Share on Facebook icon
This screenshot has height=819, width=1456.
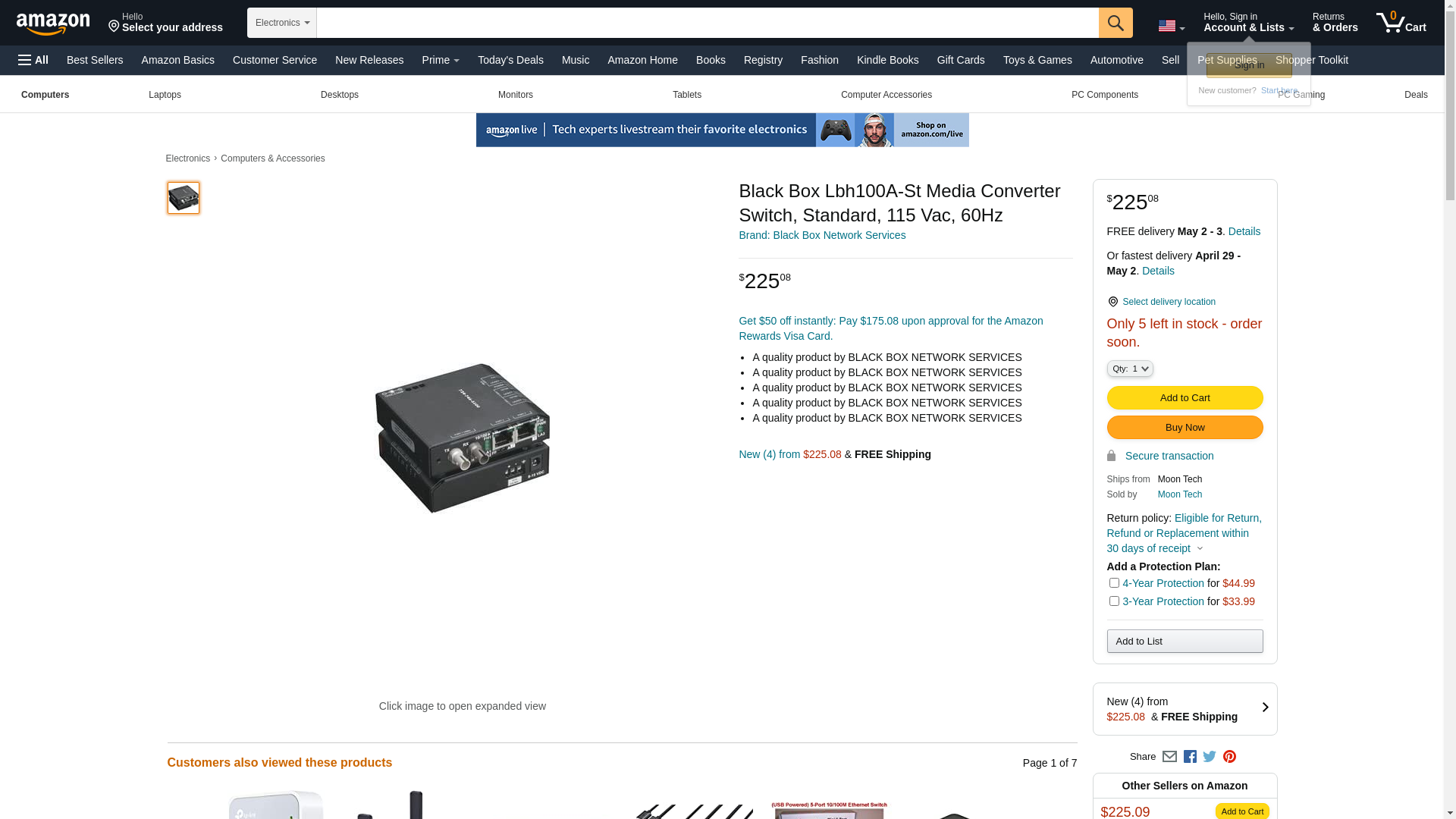coord(1190,756)
